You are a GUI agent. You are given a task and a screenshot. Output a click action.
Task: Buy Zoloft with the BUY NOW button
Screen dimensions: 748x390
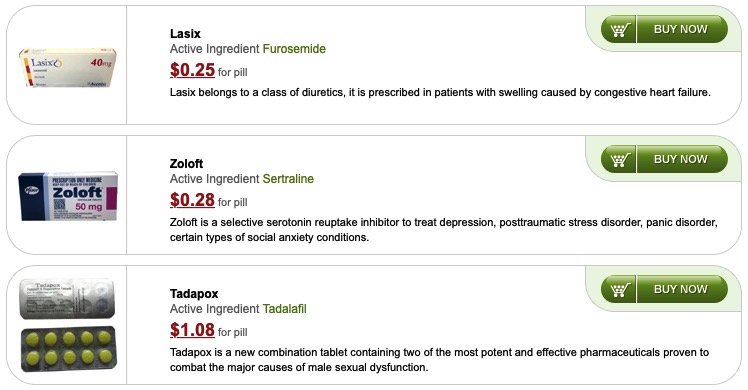[682, 160]
